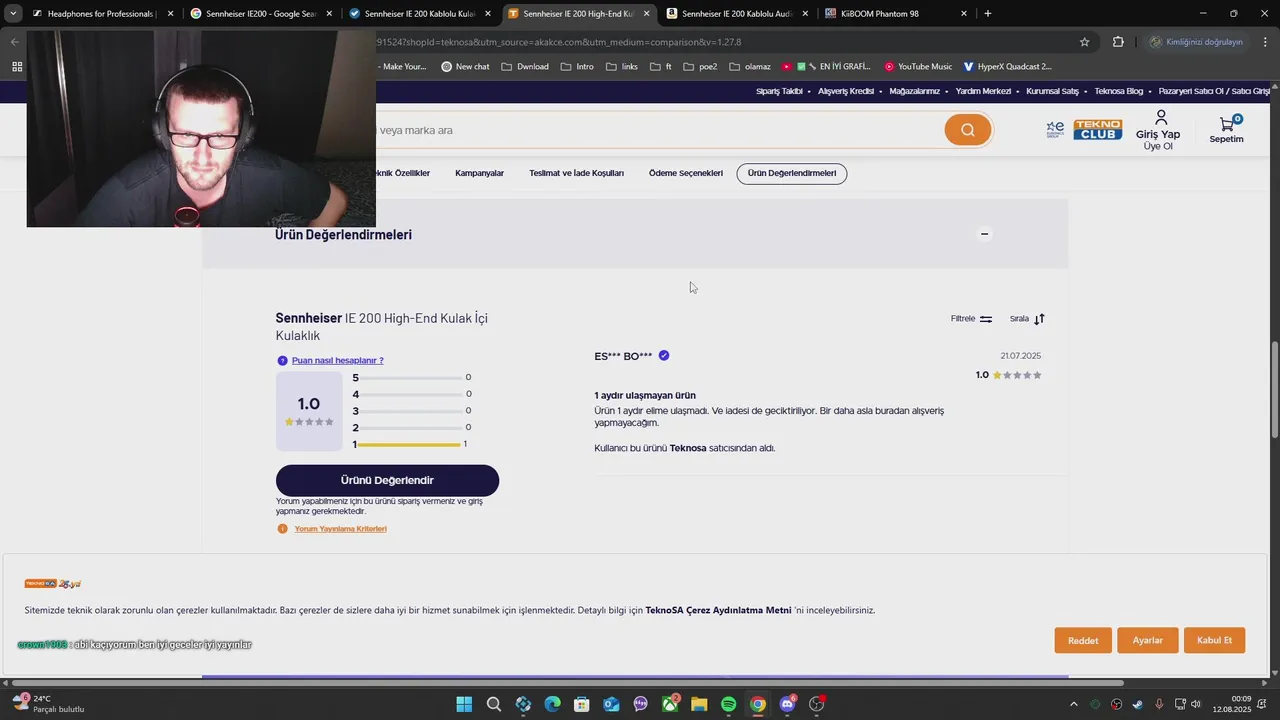Open the olamaz bookmarks folder
1280x720 pixels.
(x=750, y=66)
